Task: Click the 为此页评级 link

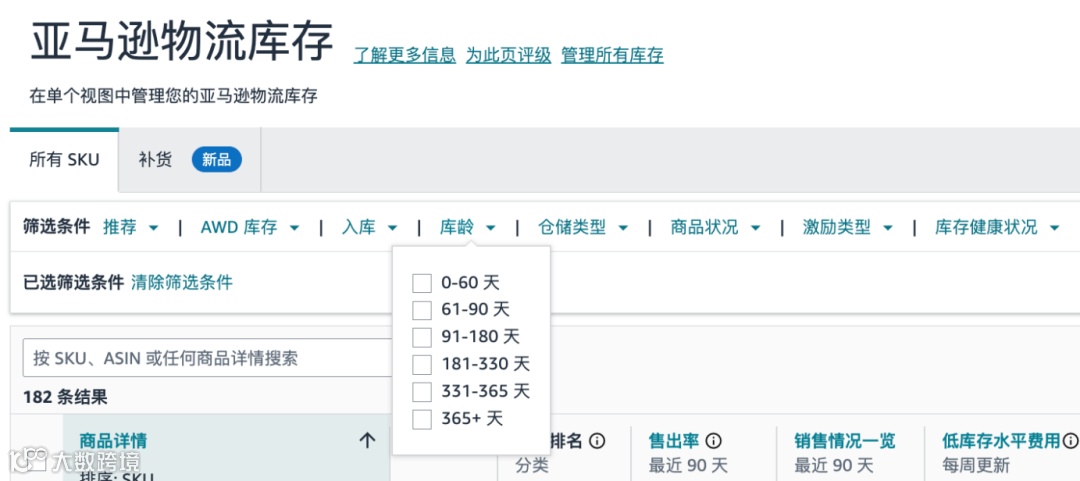Action: click(x=508, y=55)
